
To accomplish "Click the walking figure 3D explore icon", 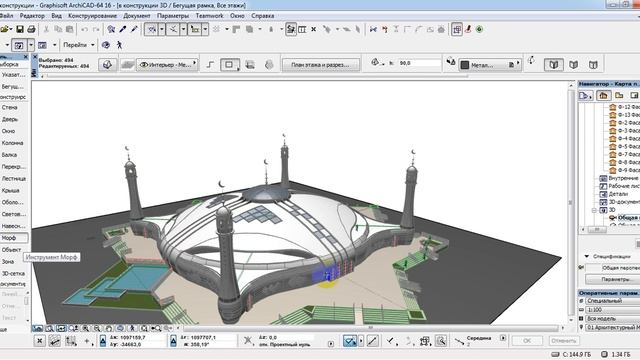I will 119,45.
